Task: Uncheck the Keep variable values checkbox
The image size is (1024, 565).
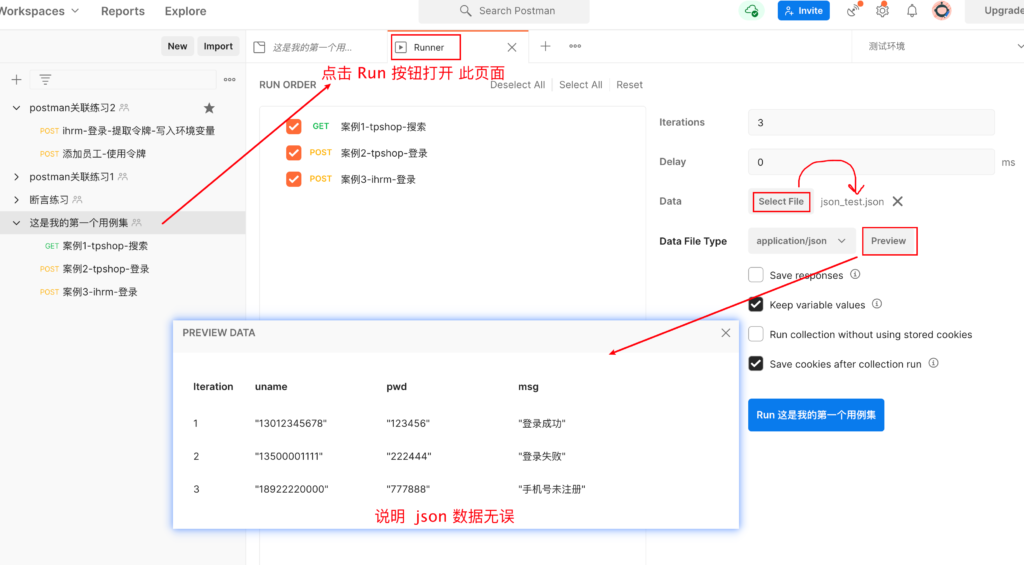Action: pos(756,305)
